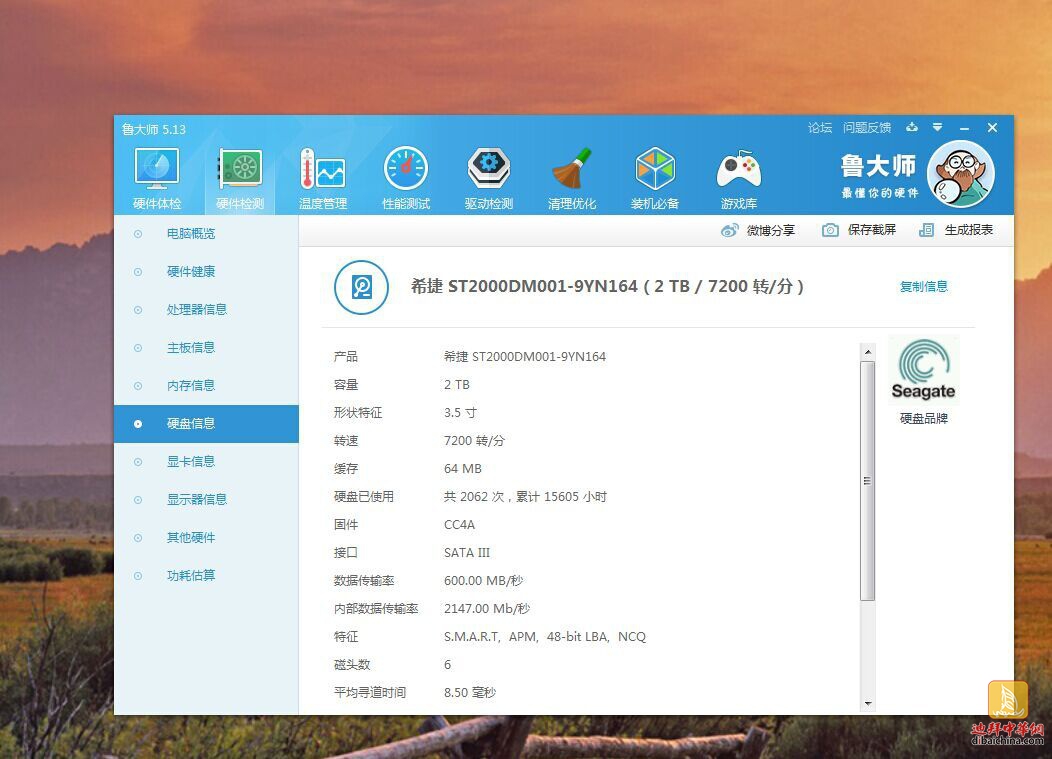
Task: Click the radio dot beside 硬盘信息
Action: pyautogui.click(x=138, y=424)
